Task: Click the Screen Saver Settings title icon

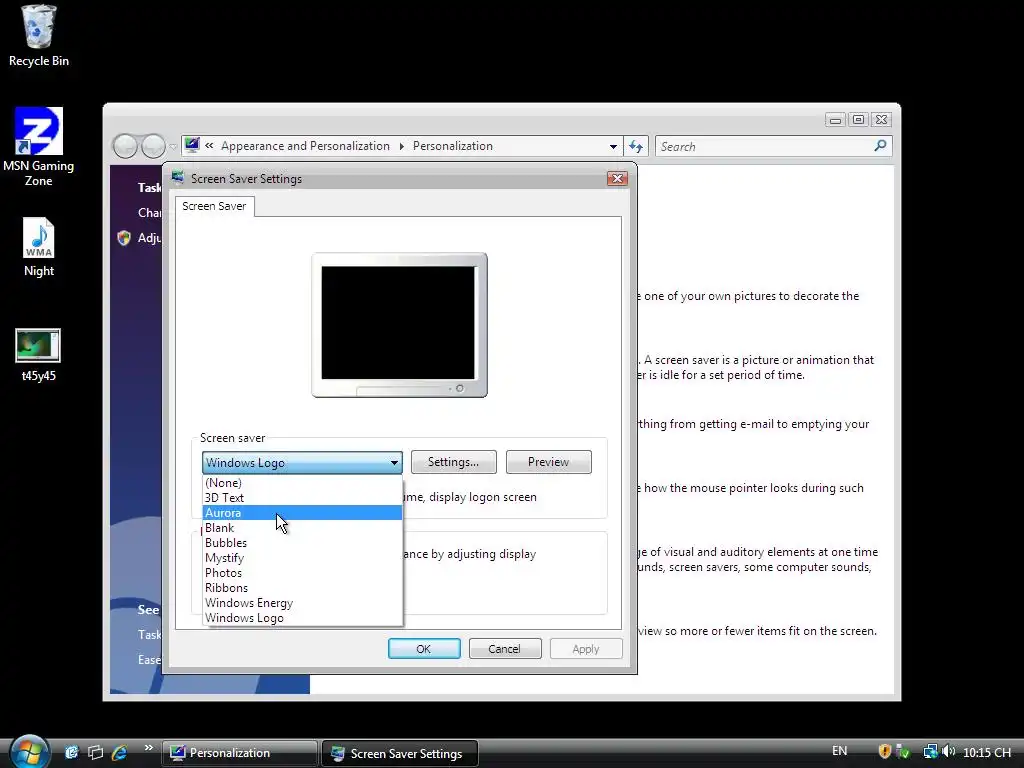Action: (x=178, y=178)
